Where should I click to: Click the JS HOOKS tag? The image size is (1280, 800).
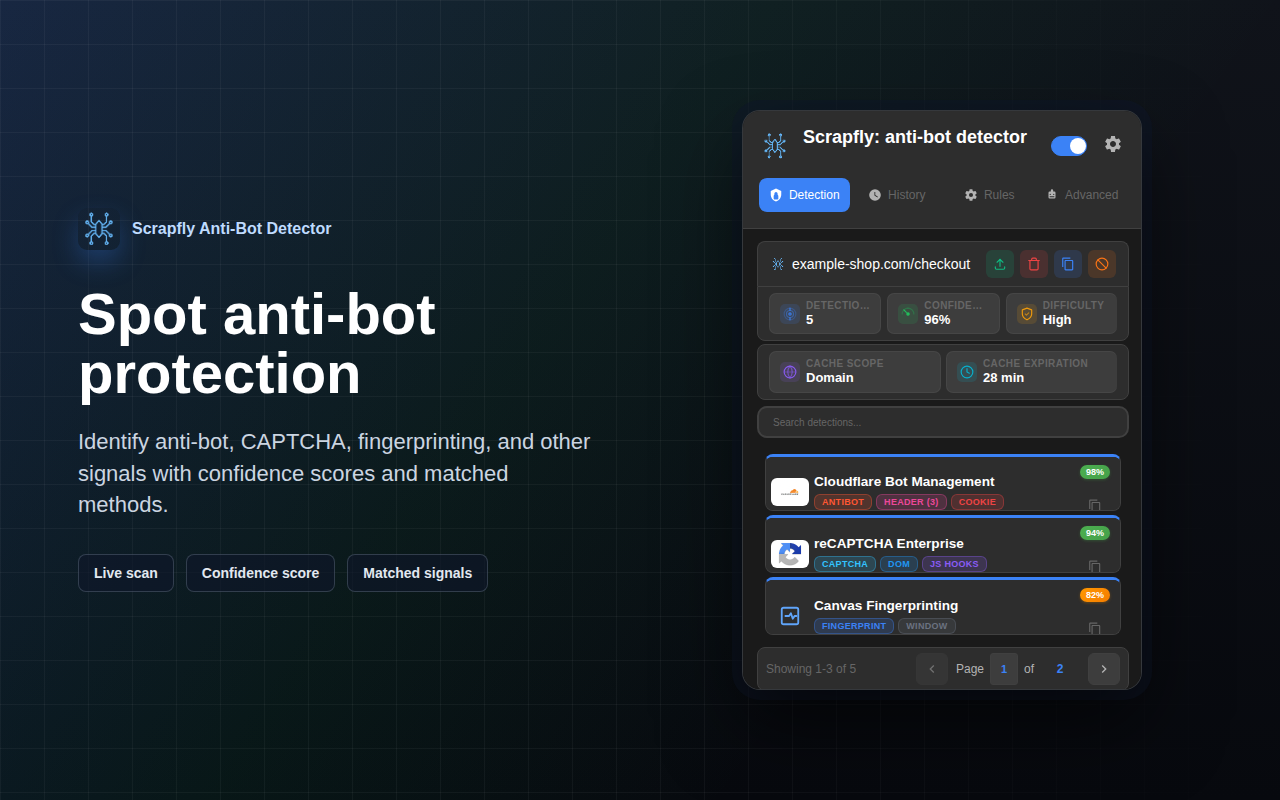click(x=954, y=564)
